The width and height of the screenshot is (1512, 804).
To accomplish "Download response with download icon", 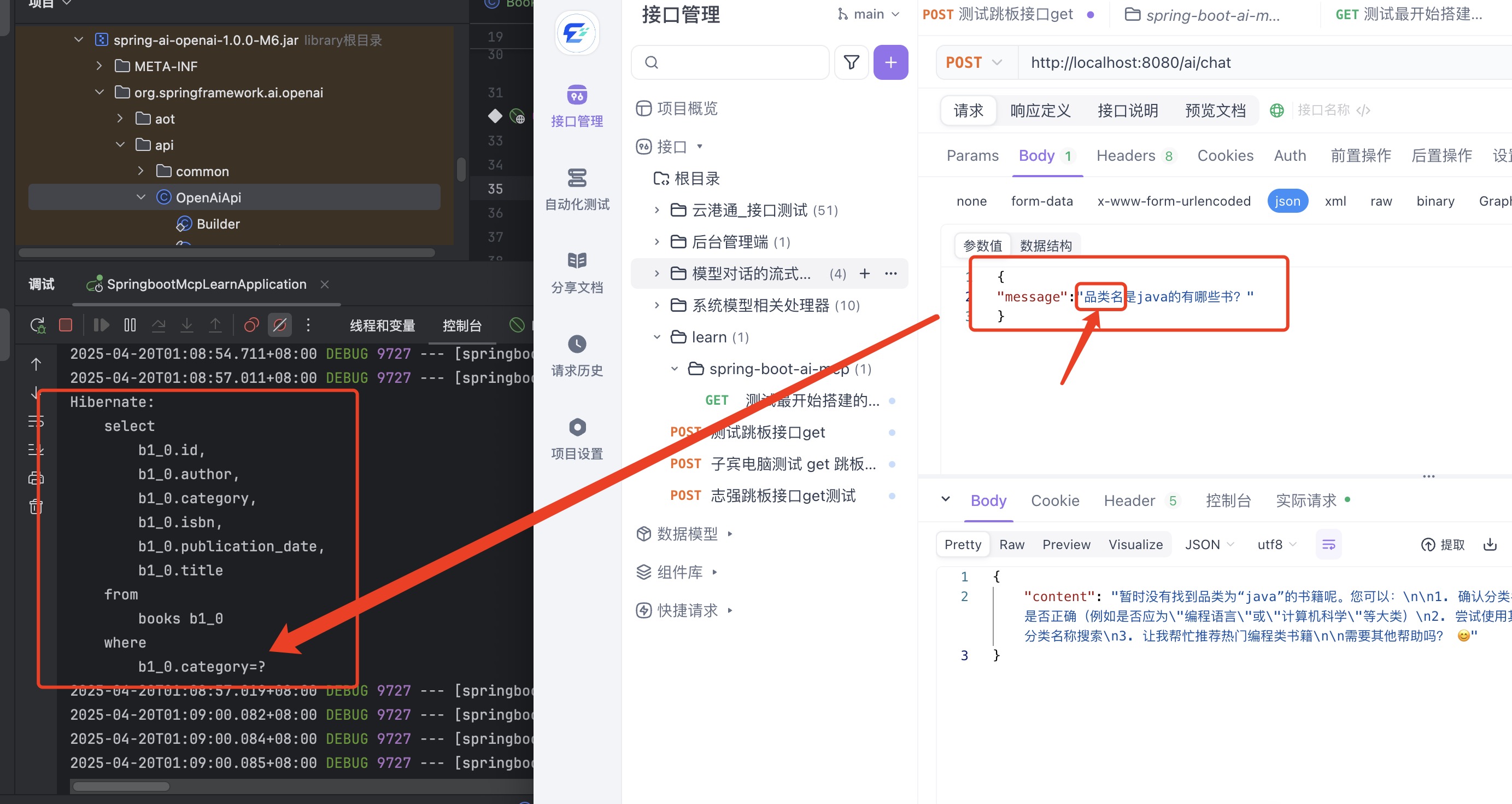I will point(1490,545).
